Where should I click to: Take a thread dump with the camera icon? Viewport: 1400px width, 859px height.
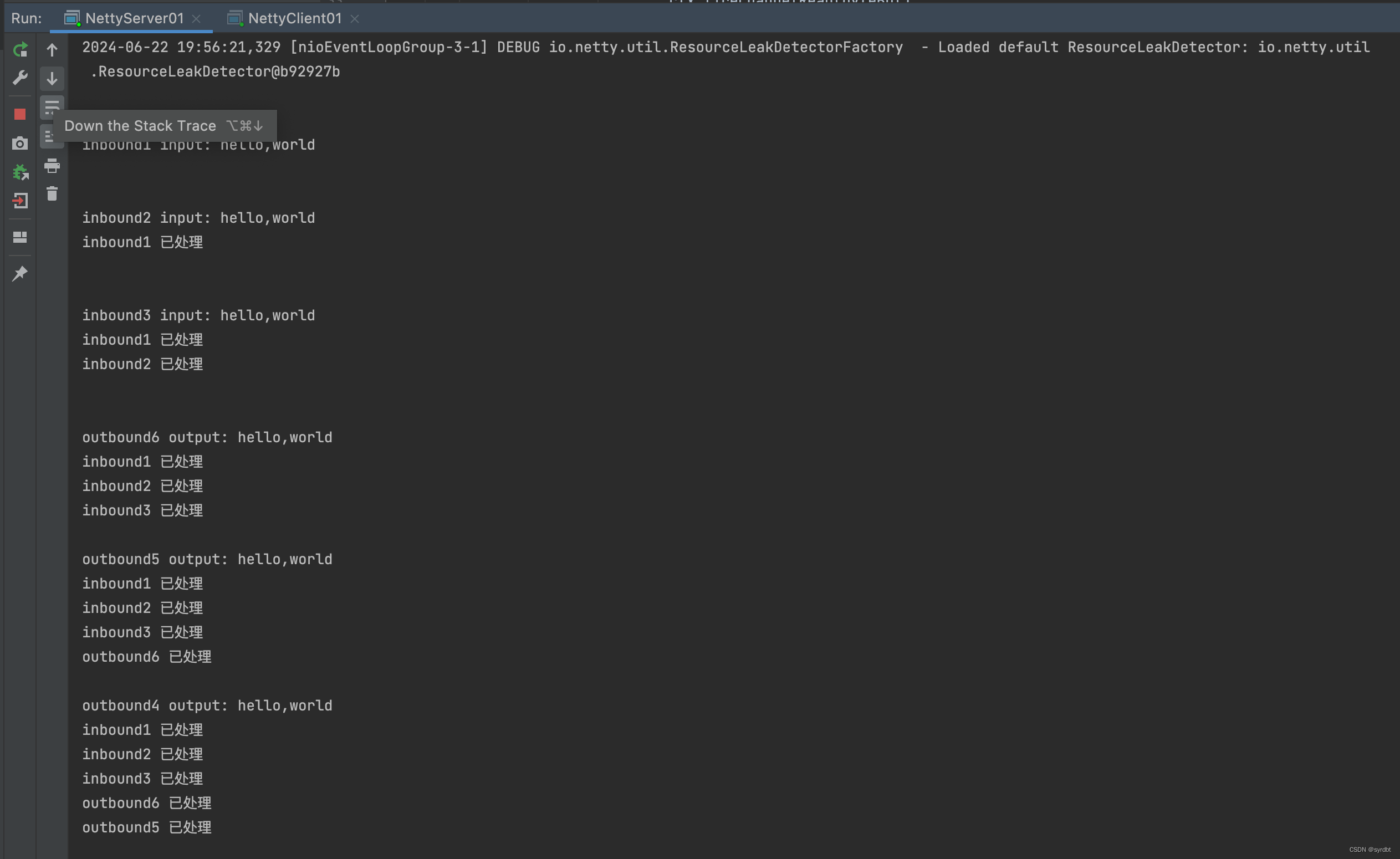(20, 143)
